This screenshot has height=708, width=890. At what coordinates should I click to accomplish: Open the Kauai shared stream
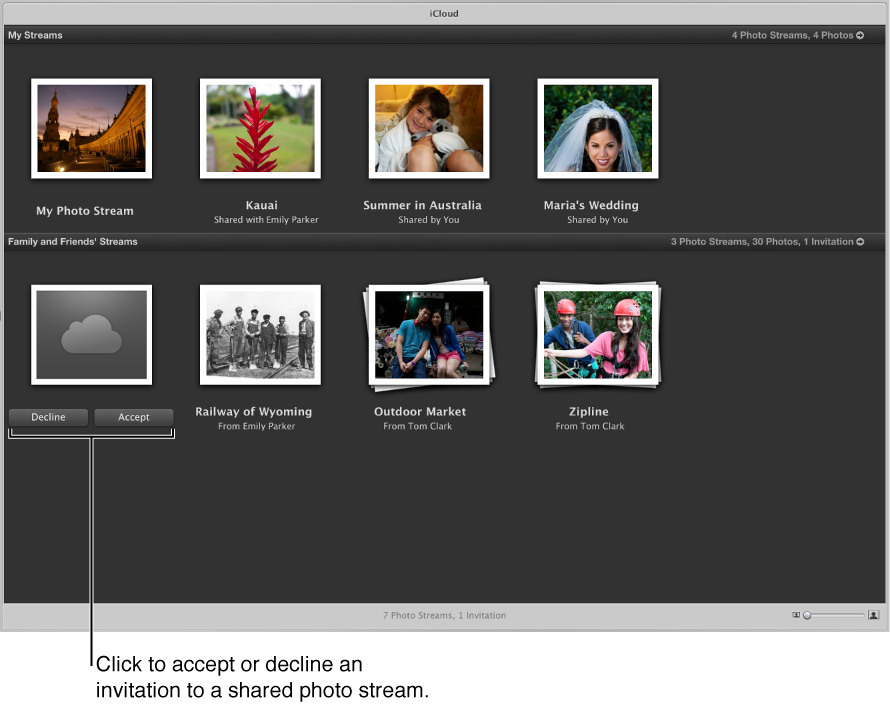(260, 128)
